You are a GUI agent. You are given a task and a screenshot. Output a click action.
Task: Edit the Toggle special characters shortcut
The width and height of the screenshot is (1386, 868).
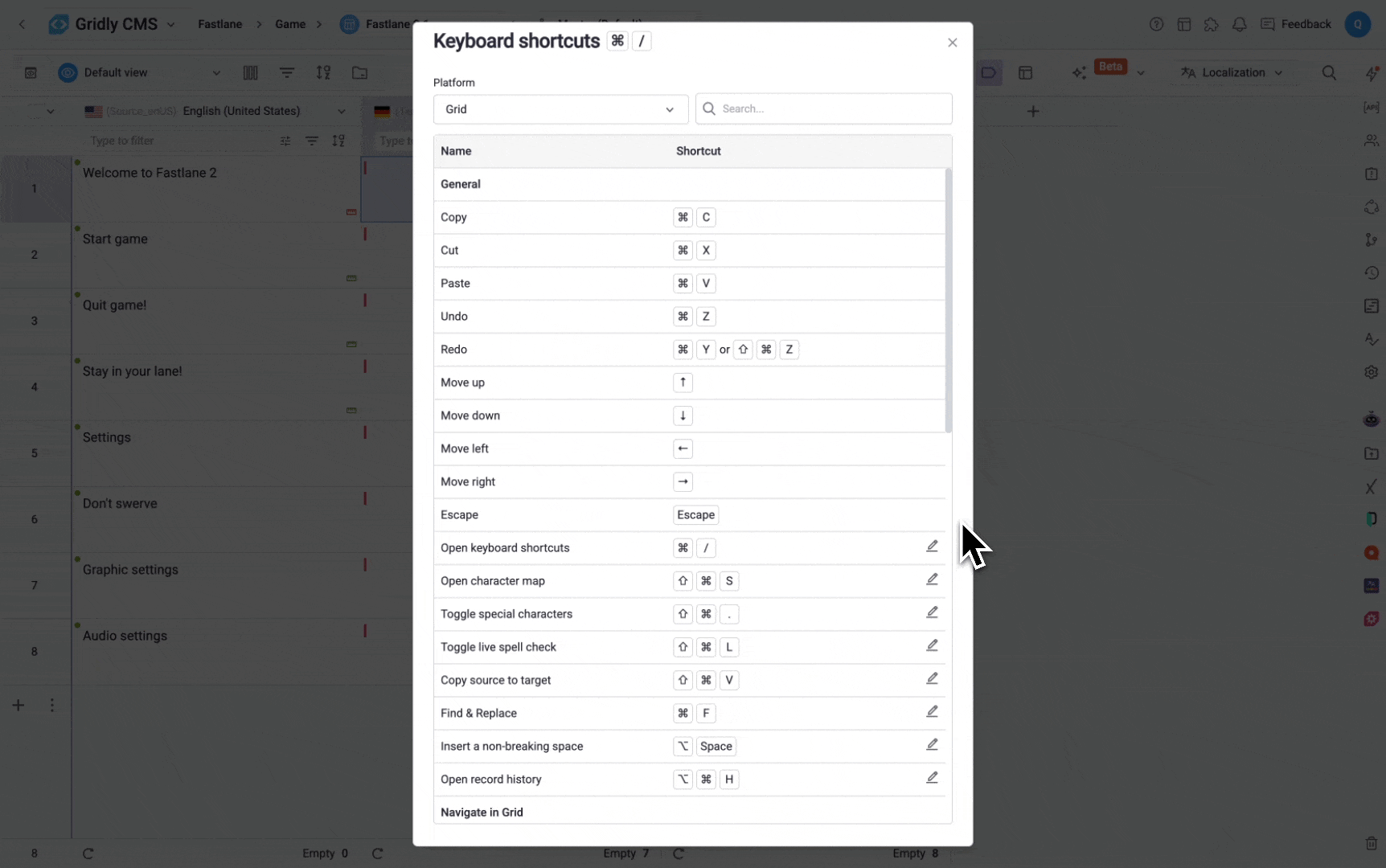pyautogui.click(x=932, y=612)
